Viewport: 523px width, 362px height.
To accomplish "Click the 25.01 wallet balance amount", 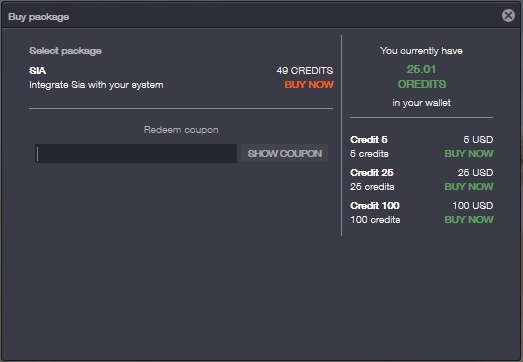I will (421, 69).
